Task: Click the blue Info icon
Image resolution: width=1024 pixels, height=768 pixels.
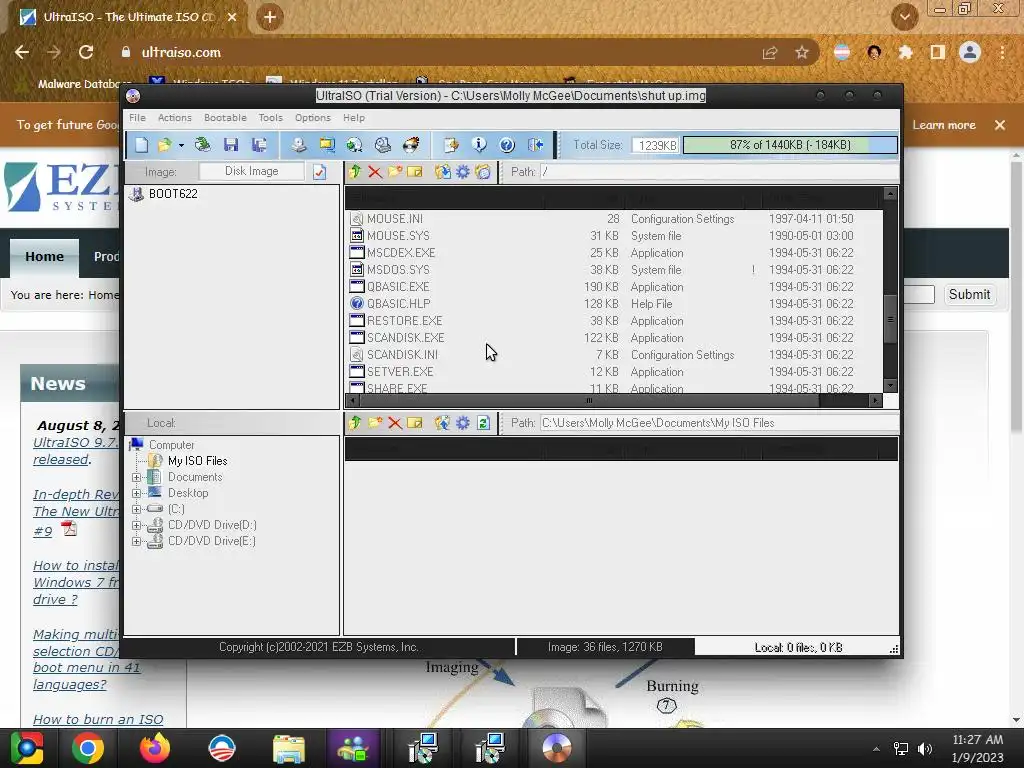Action: tap(479, 145)
